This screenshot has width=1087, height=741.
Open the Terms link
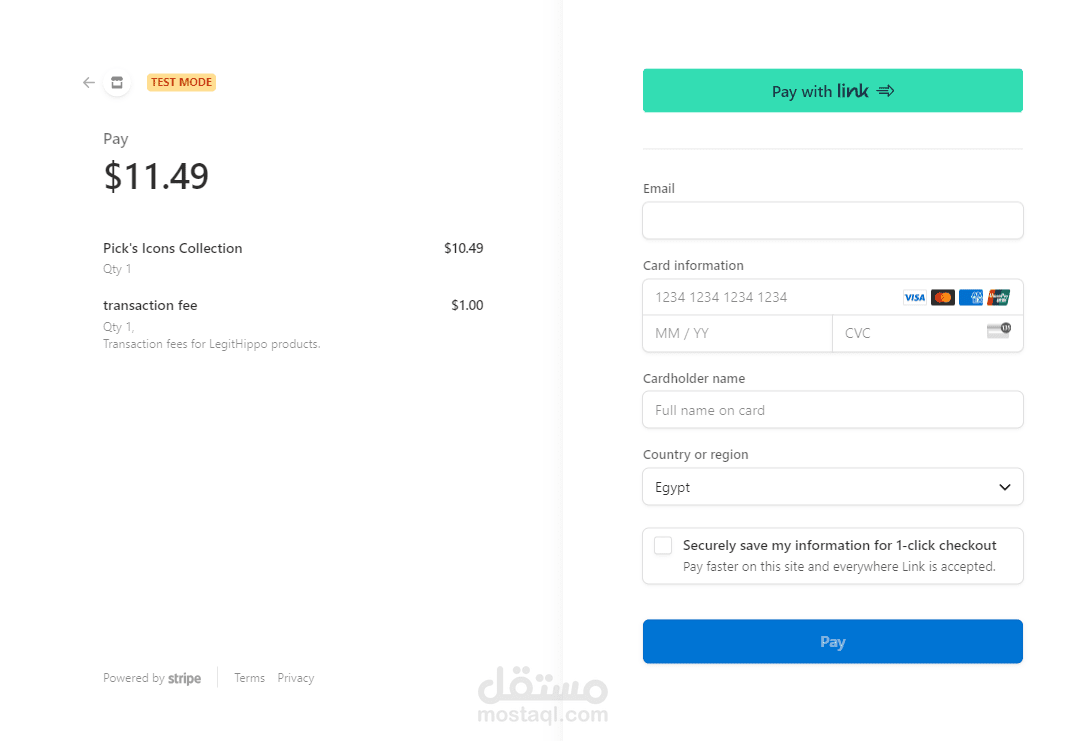tap(249, 678)
